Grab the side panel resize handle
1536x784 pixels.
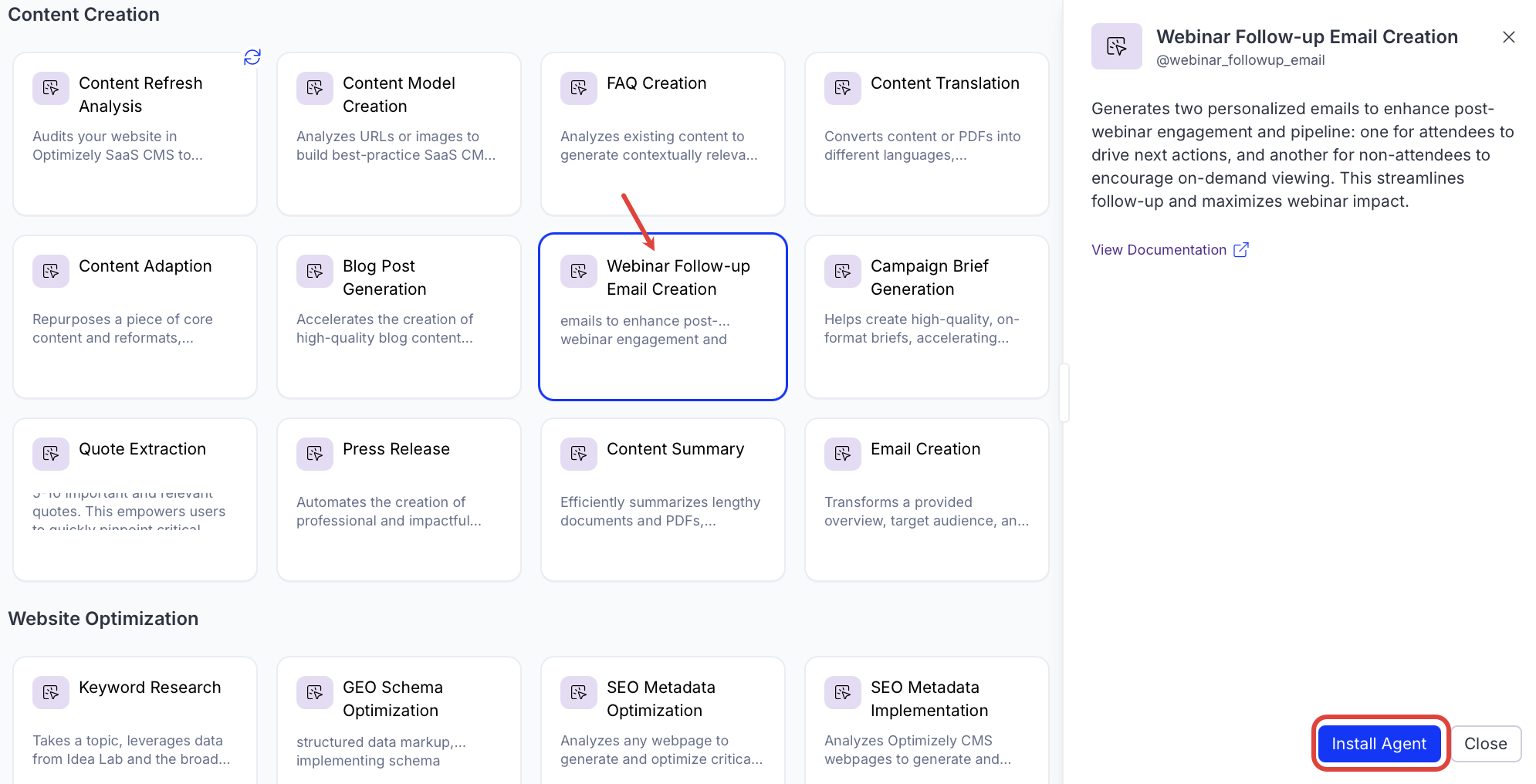(x=1064, y=393)
